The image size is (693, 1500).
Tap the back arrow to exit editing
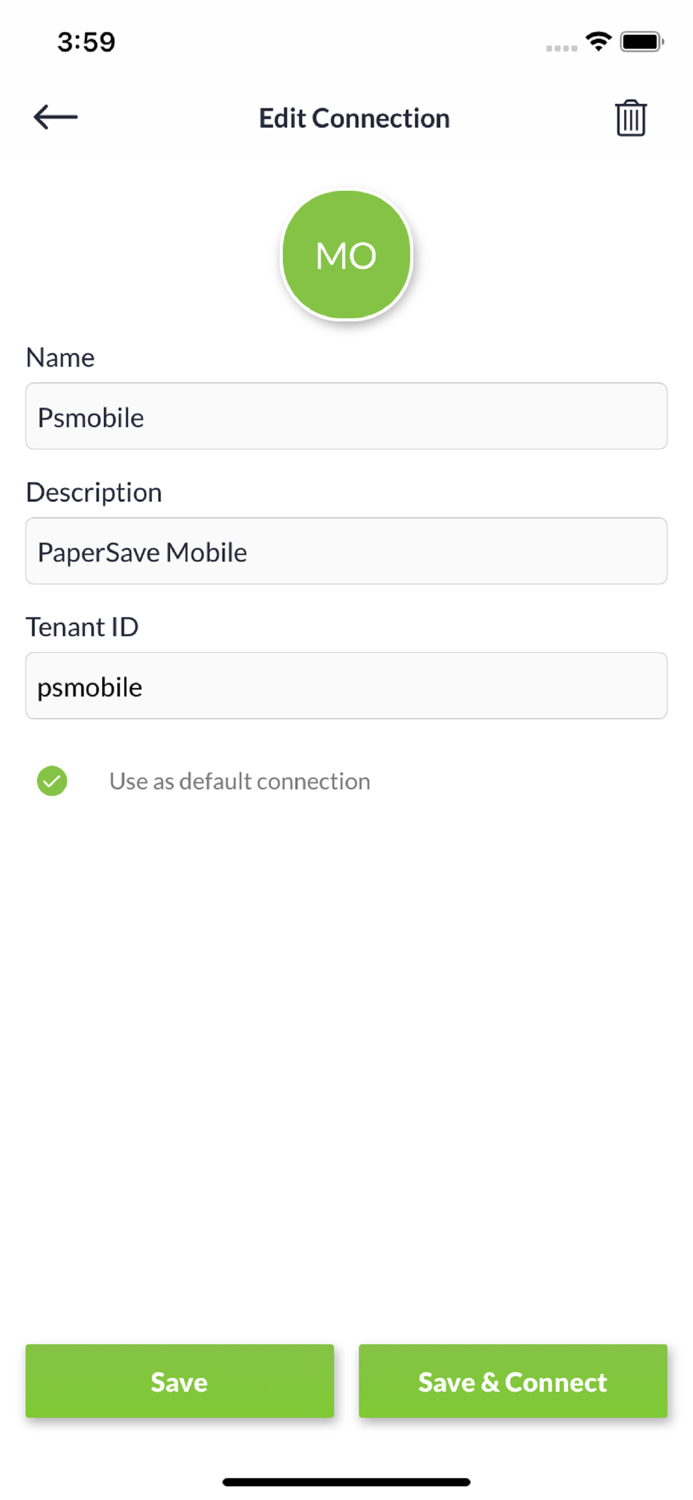coord(55,117)
